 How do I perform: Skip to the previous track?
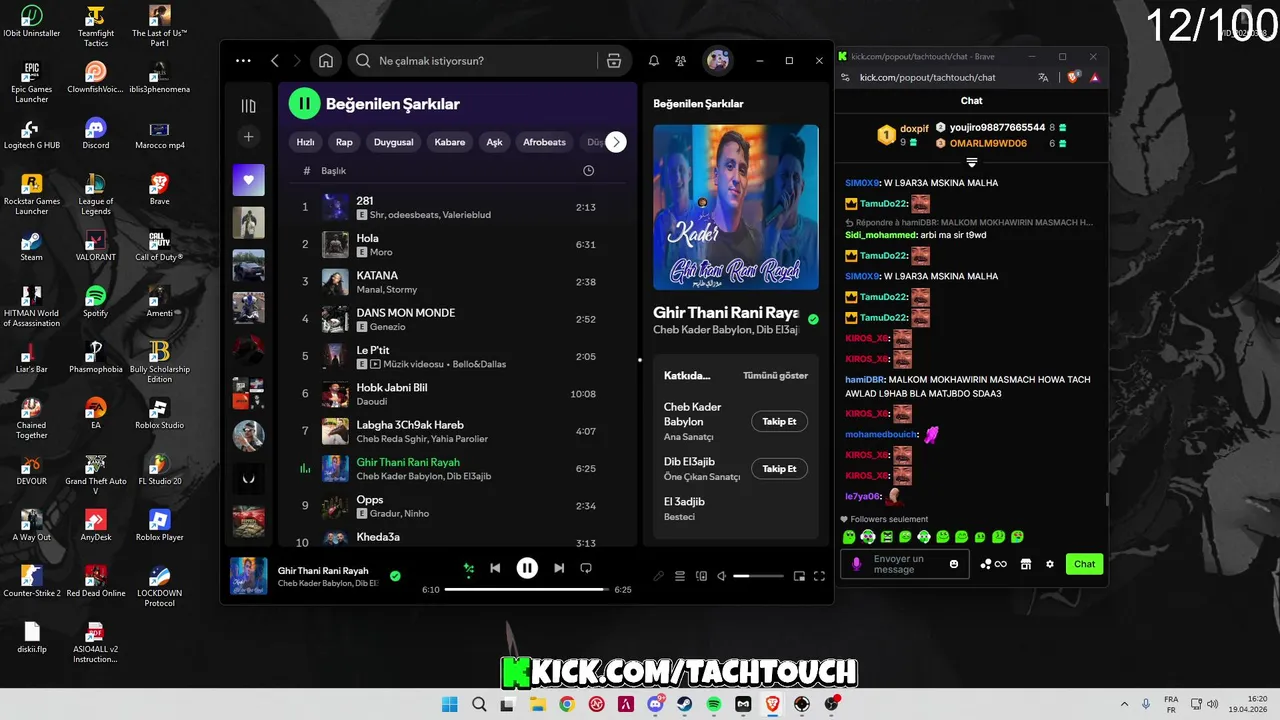495,568
